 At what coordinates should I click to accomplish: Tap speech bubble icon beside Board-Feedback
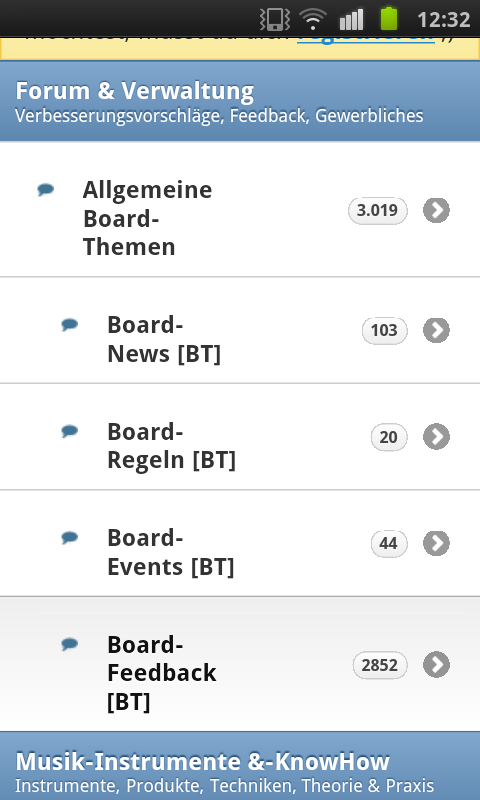tap(70, 644)
